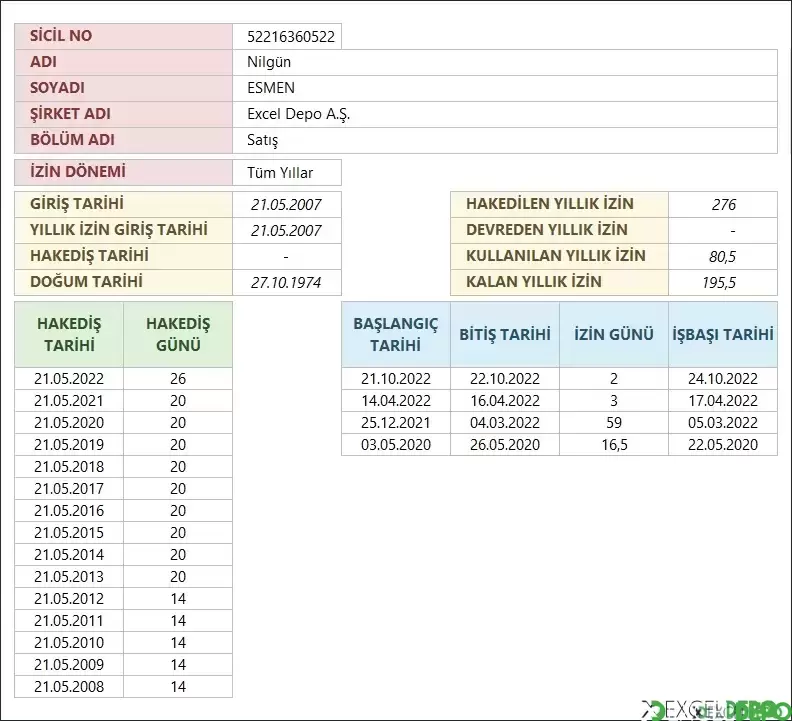Select hakediş day value 26
Image resolution: width=792 pixels, height=721 pixels.
tap(178, 378)
